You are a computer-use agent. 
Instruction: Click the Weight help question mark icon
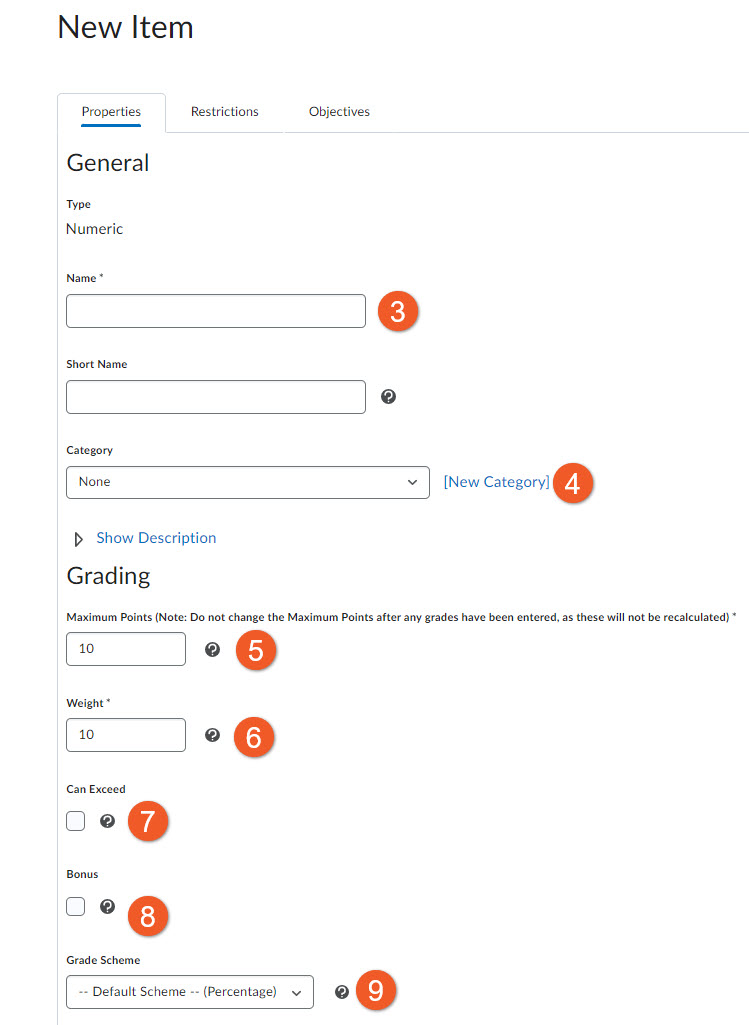212,735
